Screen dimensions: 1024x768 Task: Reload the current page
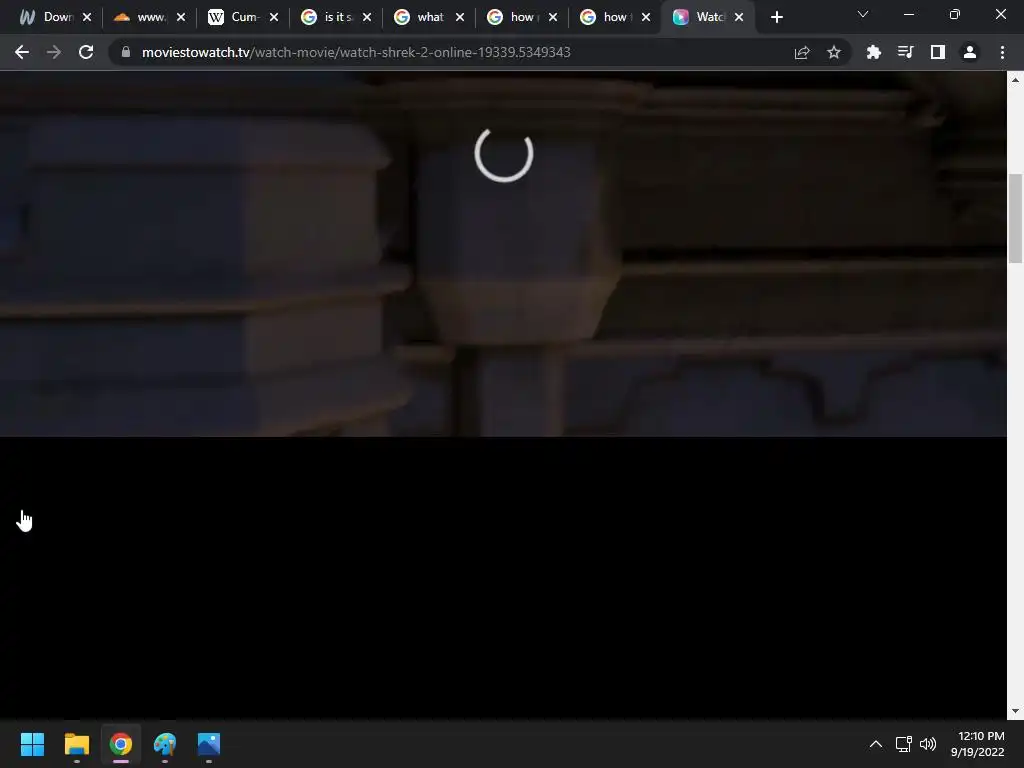pos(86,52)
